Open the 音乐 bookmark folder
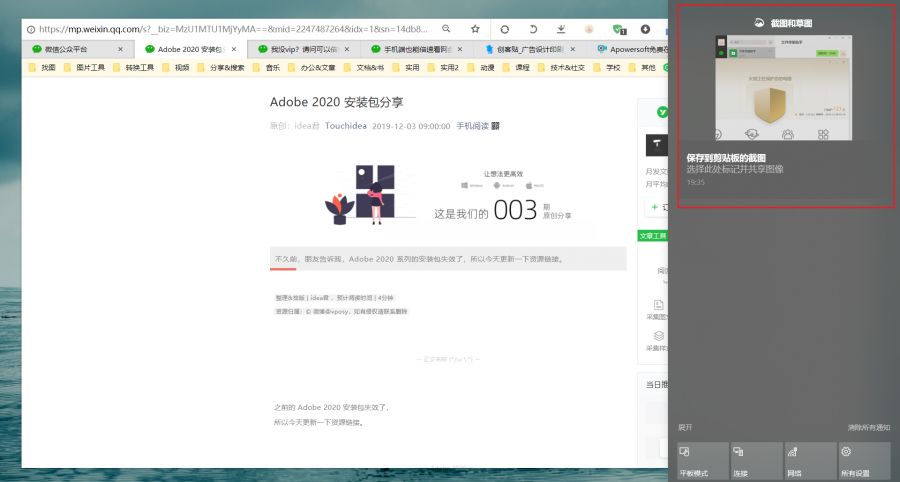The image size is (900, 482). (x=266, y=68)
